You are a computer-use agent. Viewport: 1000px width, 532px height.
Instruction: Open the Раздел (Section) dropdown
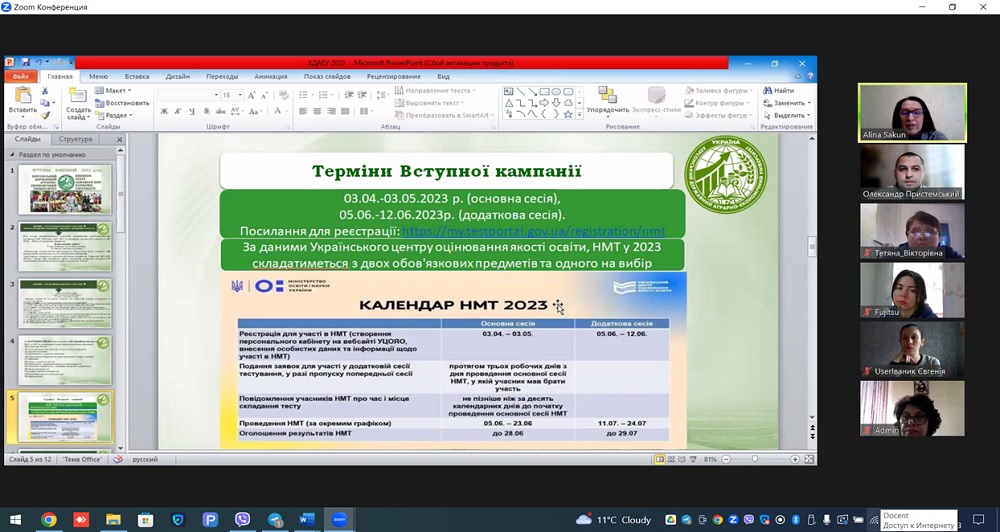[114, 115]
